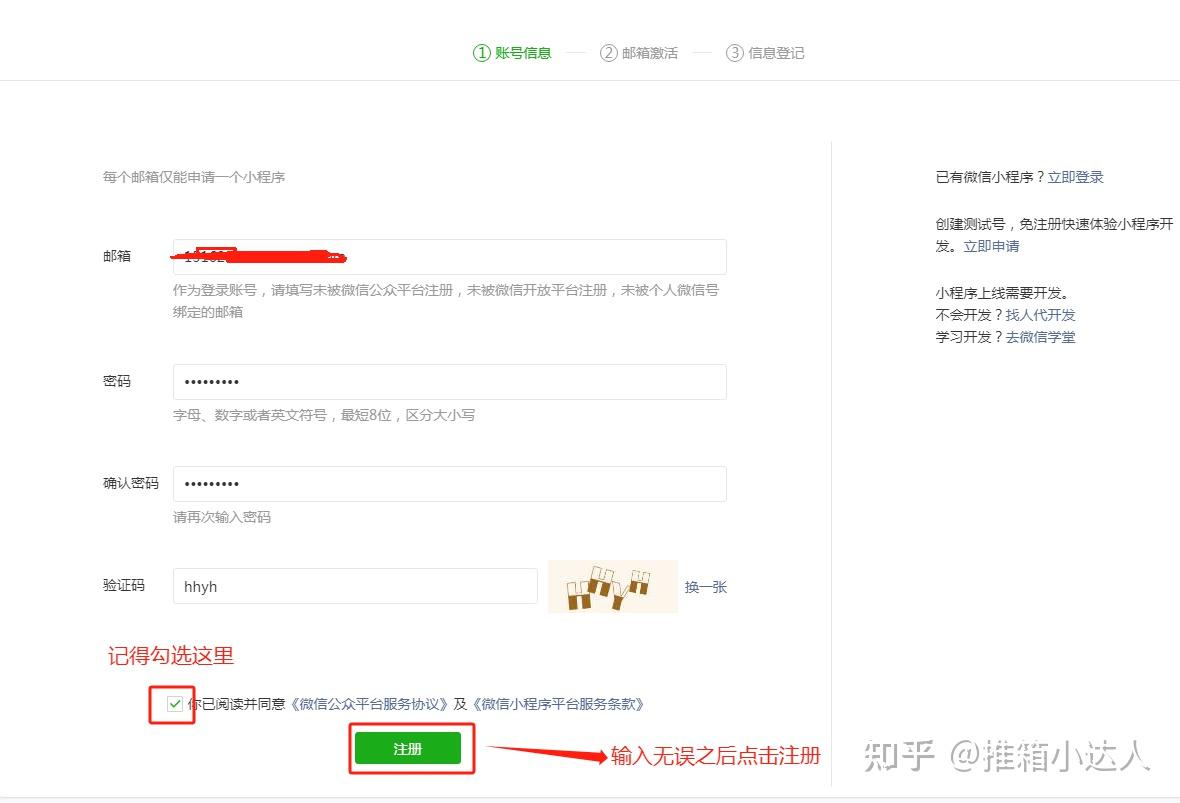Focus the 邮箱 email input field
The height and width of the screenshot is (803, 1180).
449,257
